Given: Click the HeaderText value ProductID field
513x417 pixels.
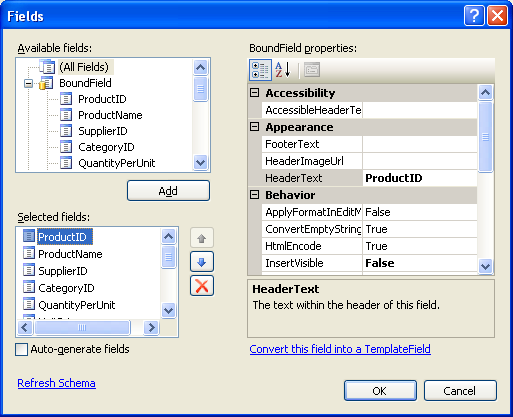Looking at the screenshot, I should (x=420, y=178).
